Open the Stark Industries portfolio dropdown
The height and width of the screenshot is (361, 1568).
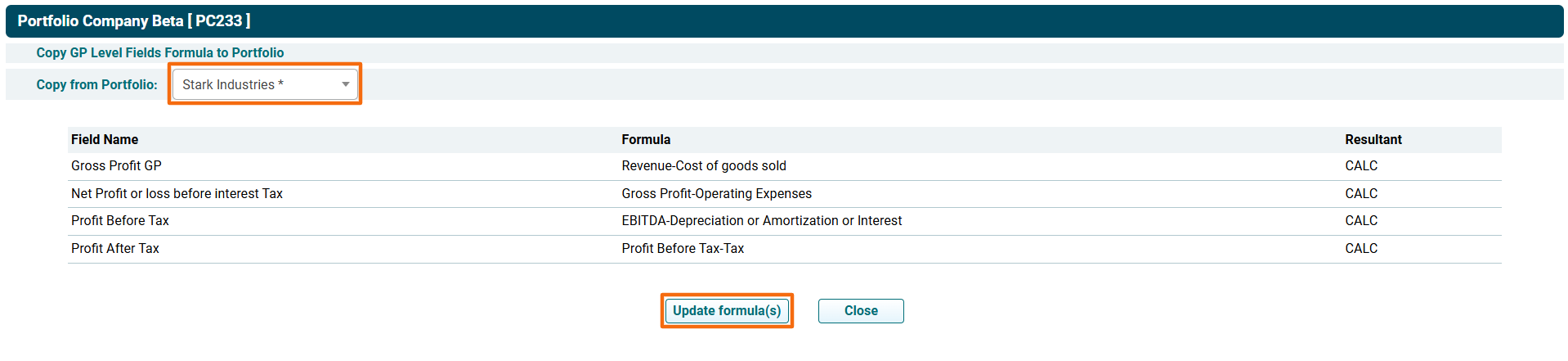[x=265, y=84]
